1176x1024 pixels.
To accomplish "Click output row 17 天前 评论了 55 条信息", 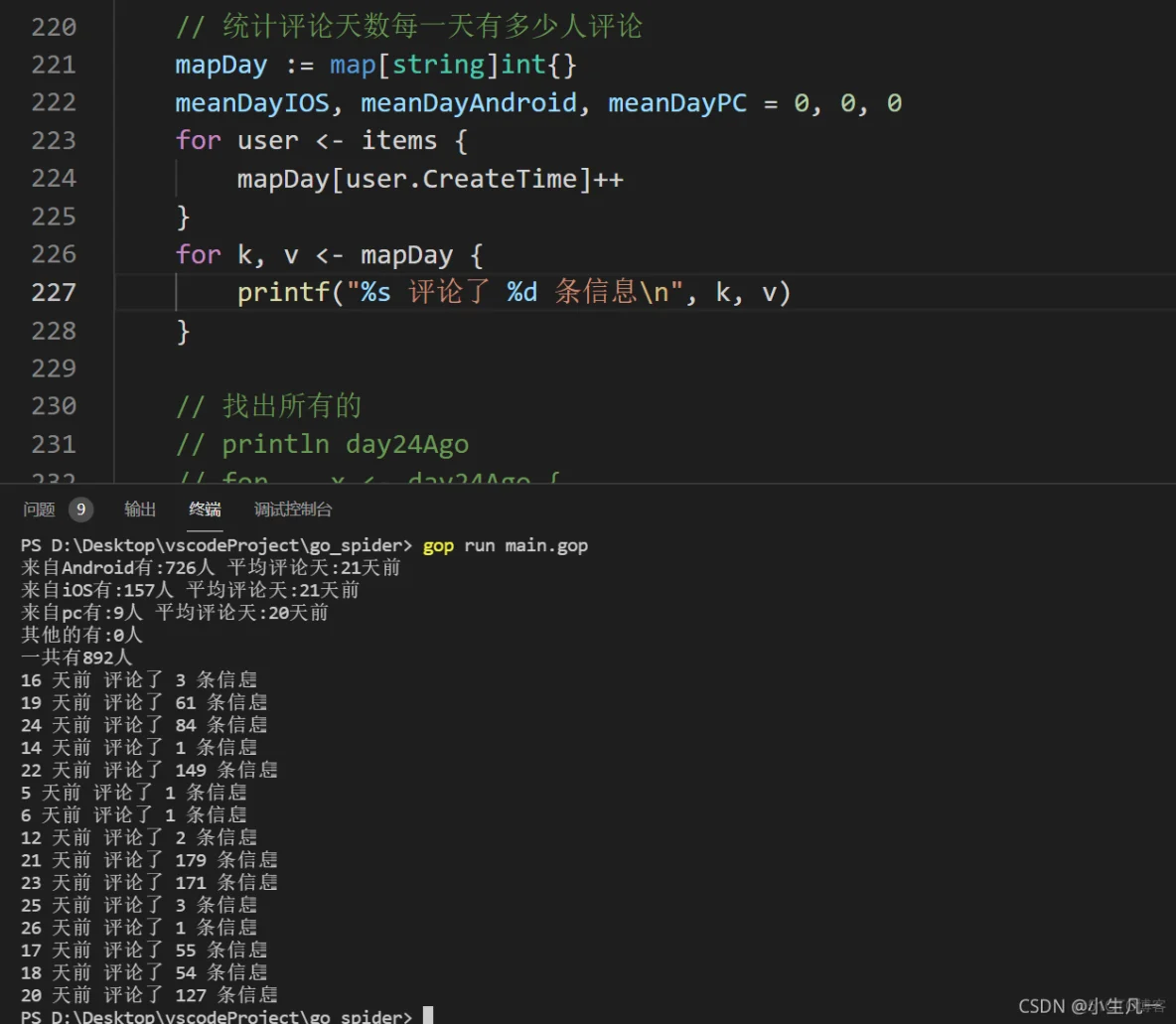I will coord(144,951).
